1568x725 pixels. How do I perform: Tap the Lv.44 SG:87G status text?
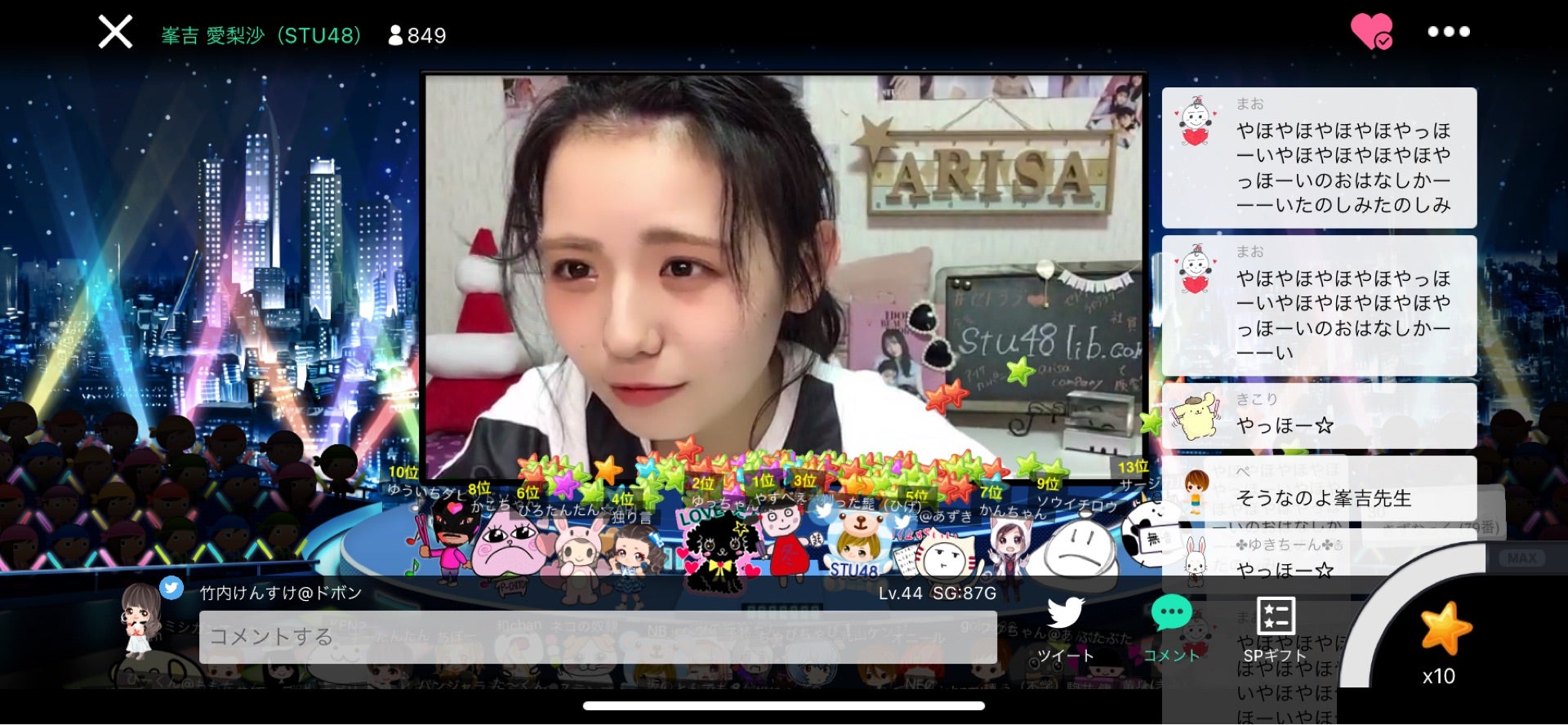(938, 594)
